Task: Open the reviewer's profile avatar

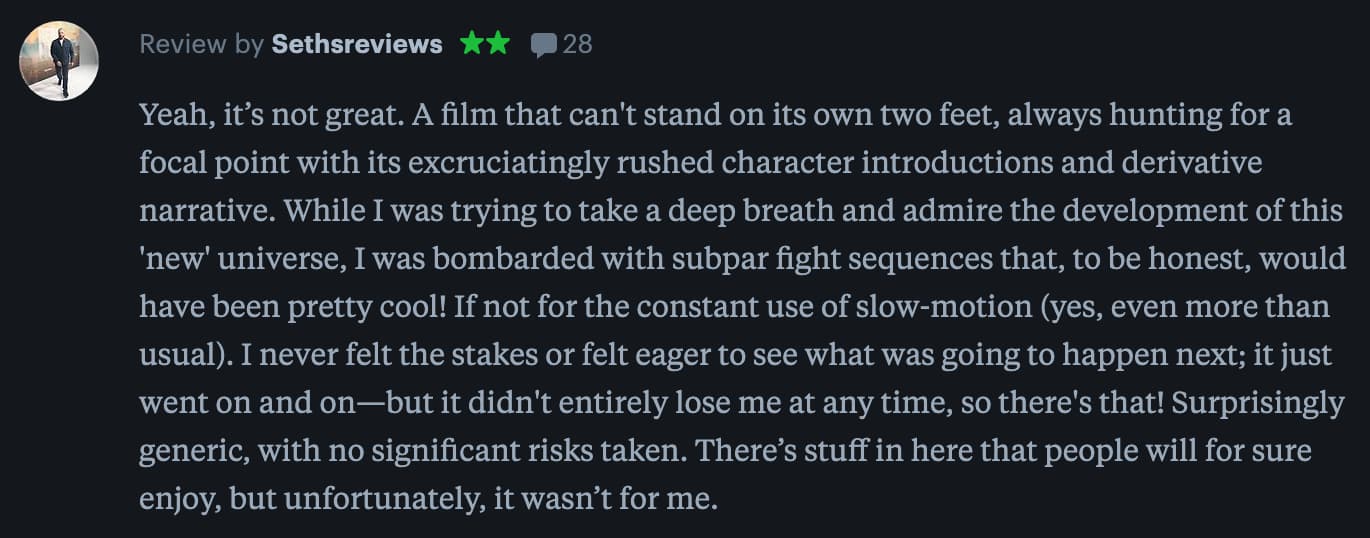Action: click(59, 61)
